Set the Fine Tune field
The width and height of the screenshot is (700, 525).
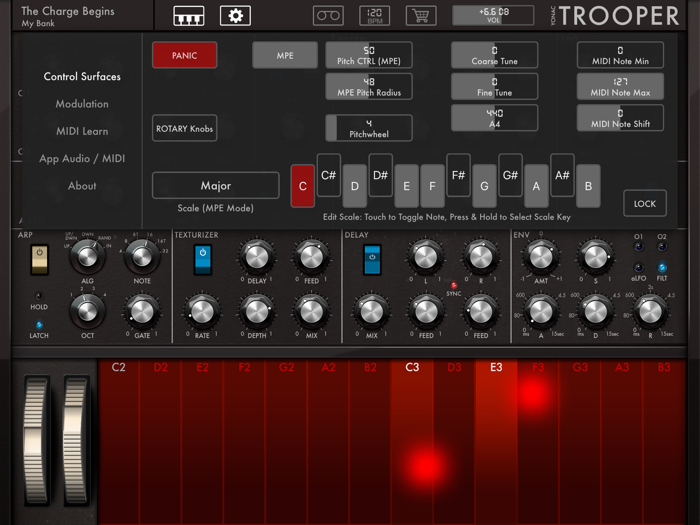click(x=495, y=87)
